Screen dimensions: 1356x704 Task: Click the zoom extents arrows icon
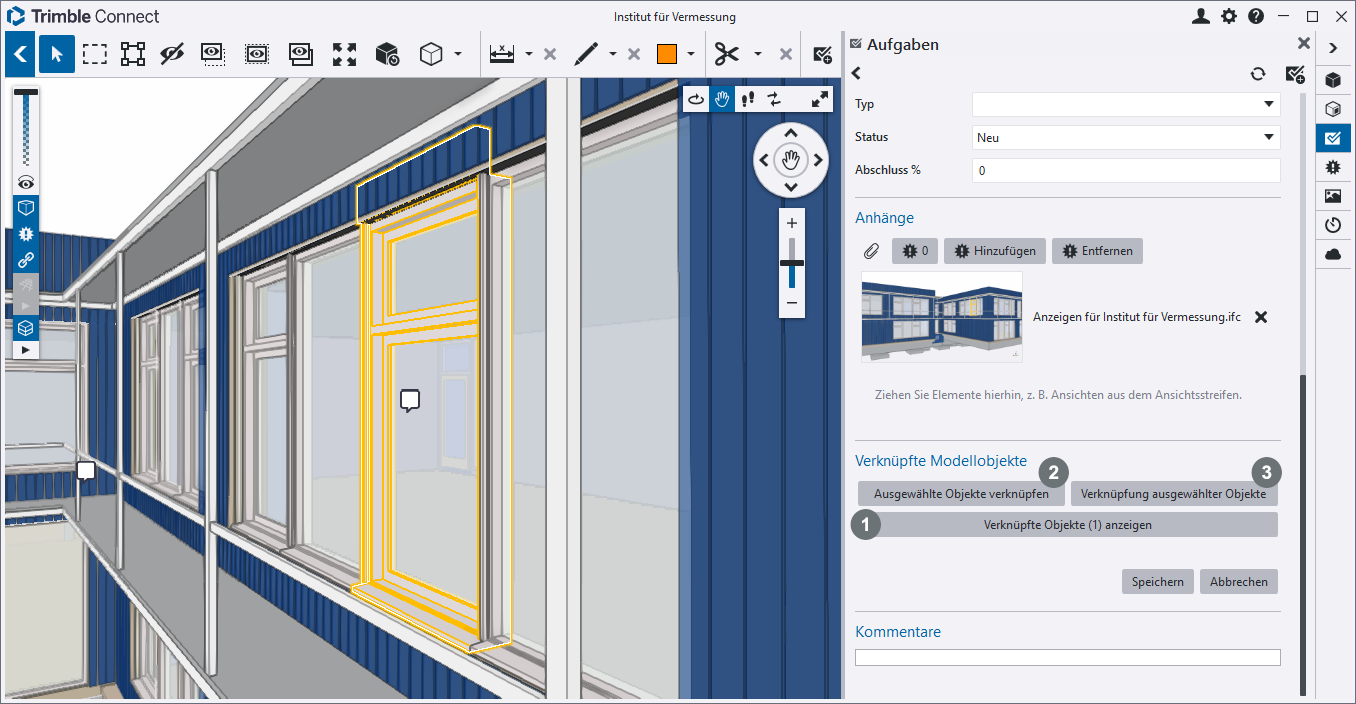pyautogui.click(x=344, y=54)
